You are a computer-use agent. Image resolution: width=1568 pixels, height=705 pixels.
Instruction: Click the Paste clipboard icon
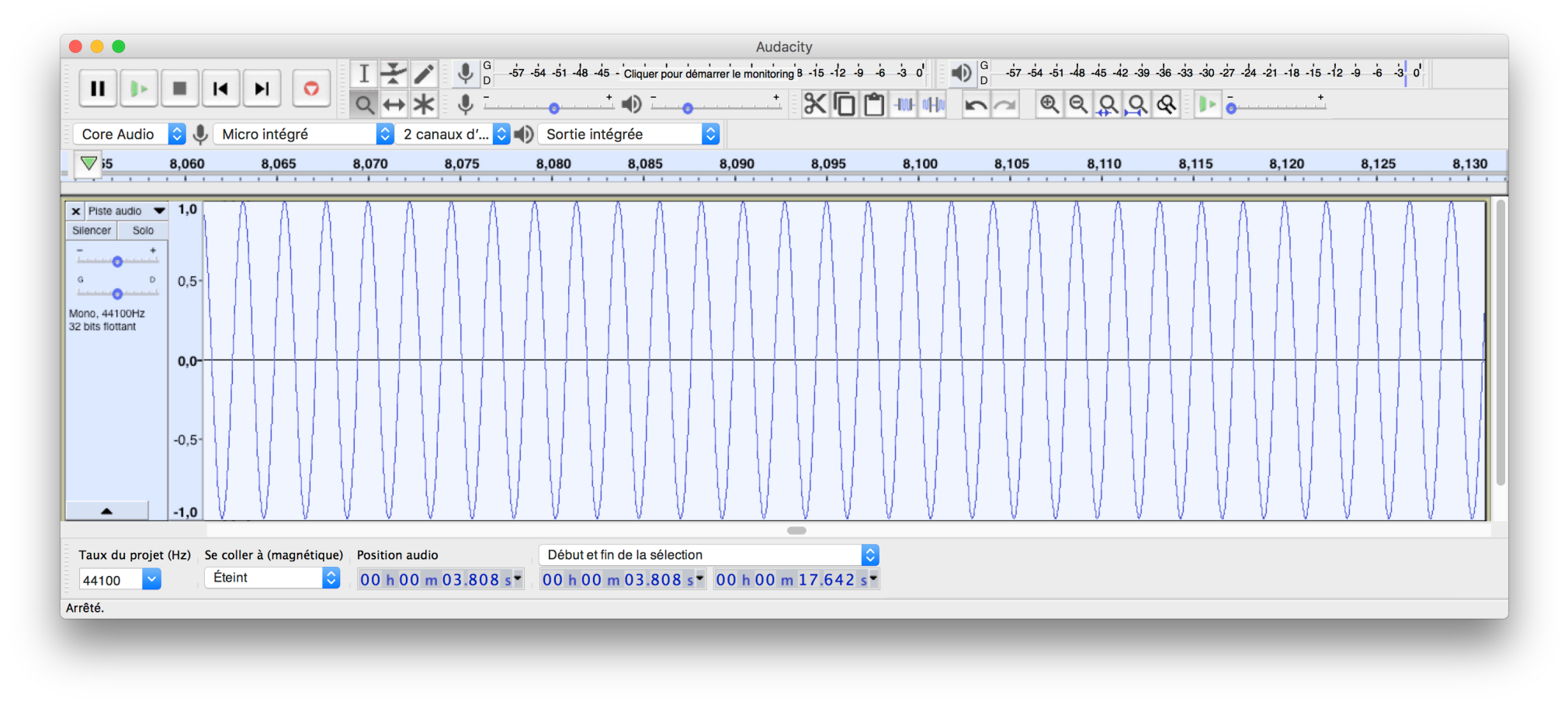874,104
